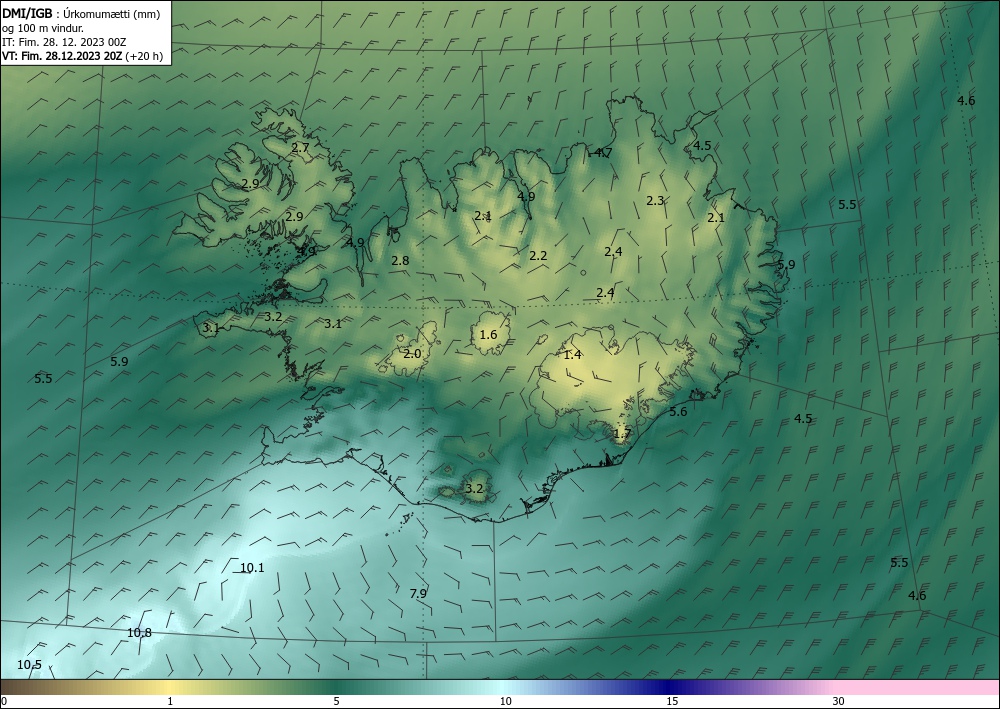Image resolution: width=1000 pixels, height=709 pixels.
Task: Click the 1.4 value on the large glacier
Action: [573, 355]
